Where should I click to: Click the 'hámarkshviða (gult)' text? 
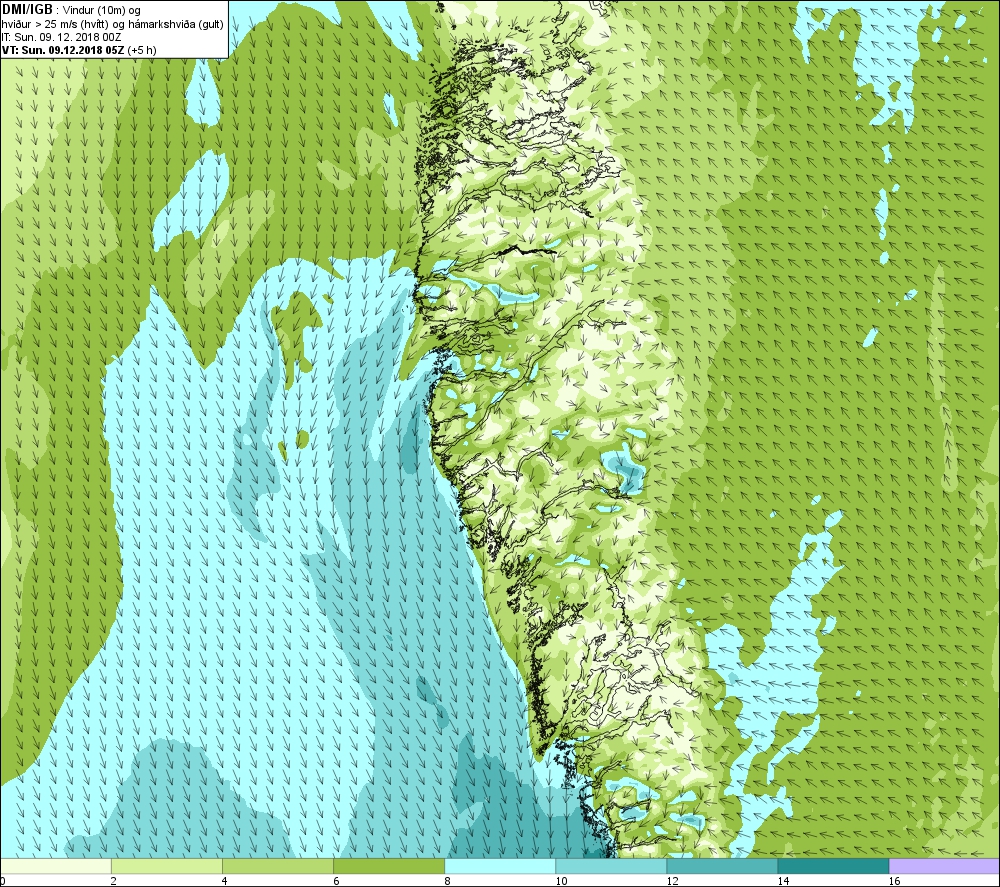174,24
